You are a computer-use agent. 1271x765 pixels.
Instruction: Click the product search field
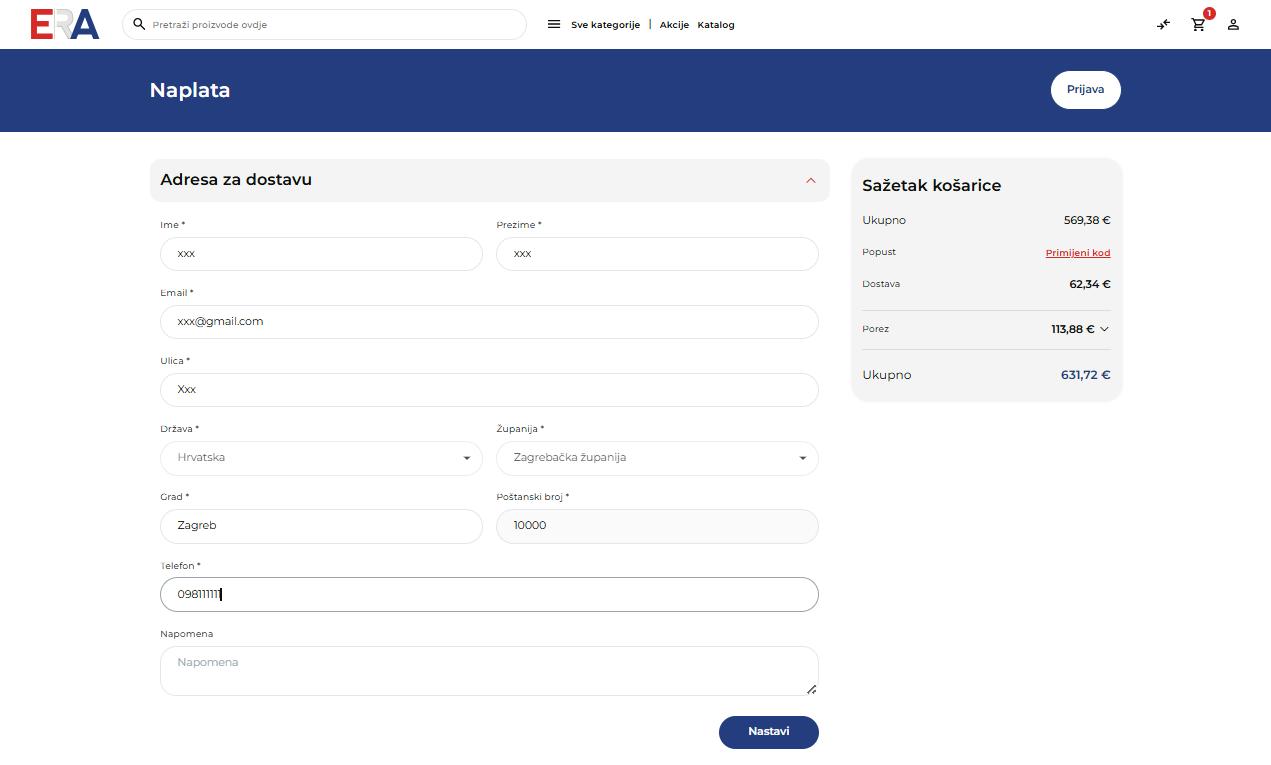pyautogui.click(x=335, y=25)
